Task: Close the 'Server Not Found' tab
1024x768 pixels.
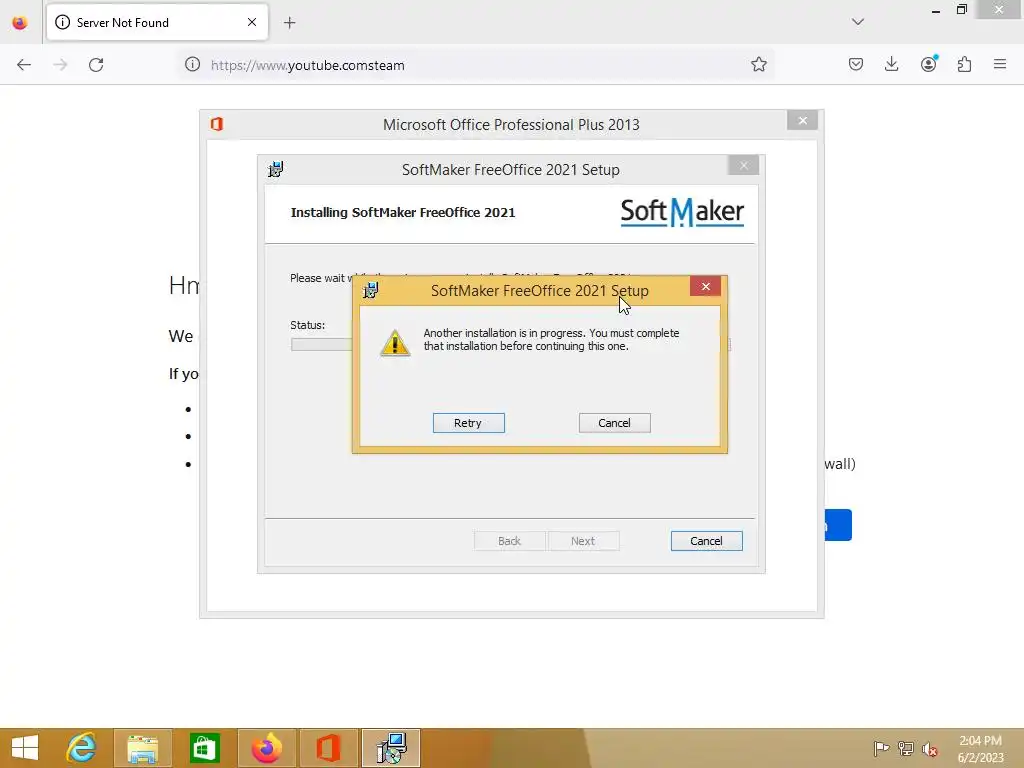Action: 252,22
